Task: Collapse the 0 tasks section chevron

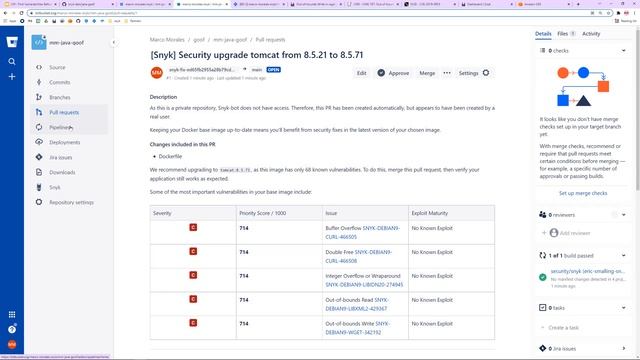Action: [624, 308]
